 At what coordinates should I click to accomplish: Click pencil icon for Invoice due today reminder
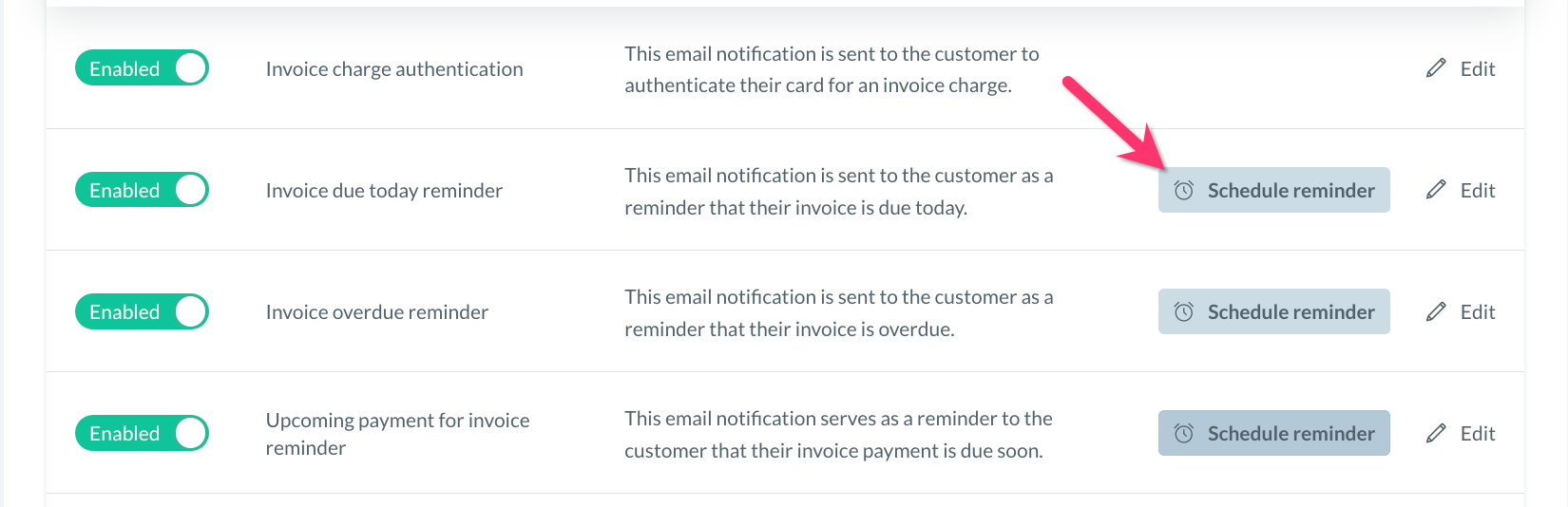coord(1436,190)
